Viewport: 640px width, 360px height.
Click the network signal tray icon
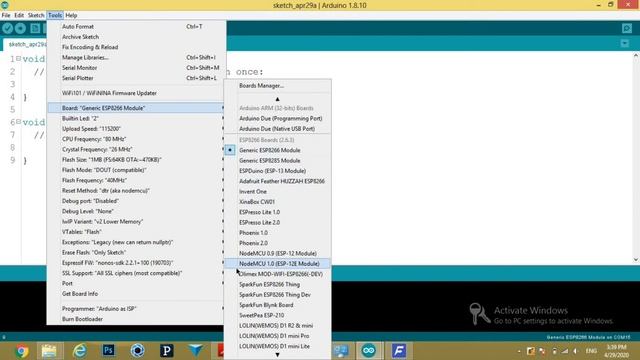(x=565, y=351)
